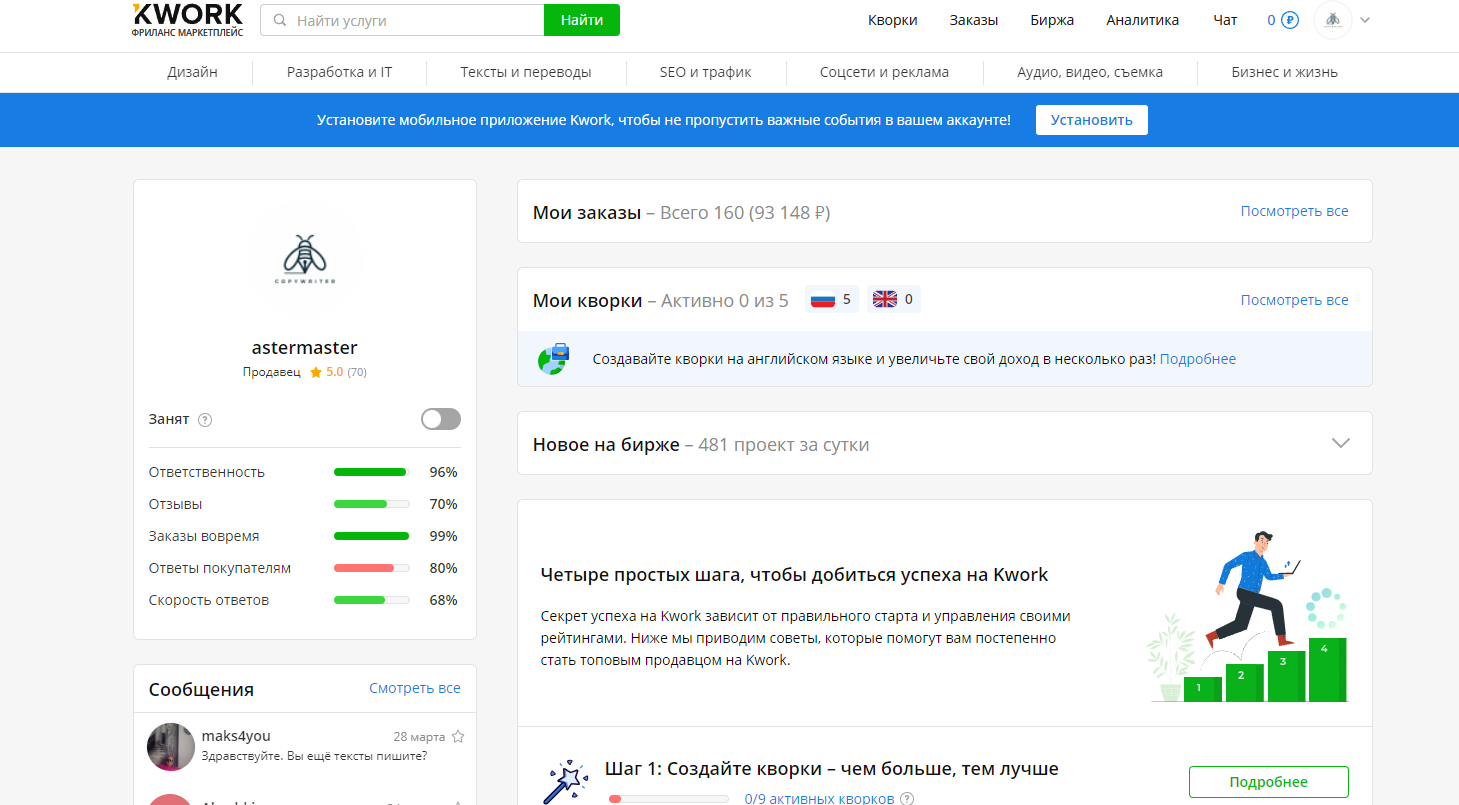Go to Кворки in the top navigation
Screen dimensions: 1459x805
click(893, 20)
